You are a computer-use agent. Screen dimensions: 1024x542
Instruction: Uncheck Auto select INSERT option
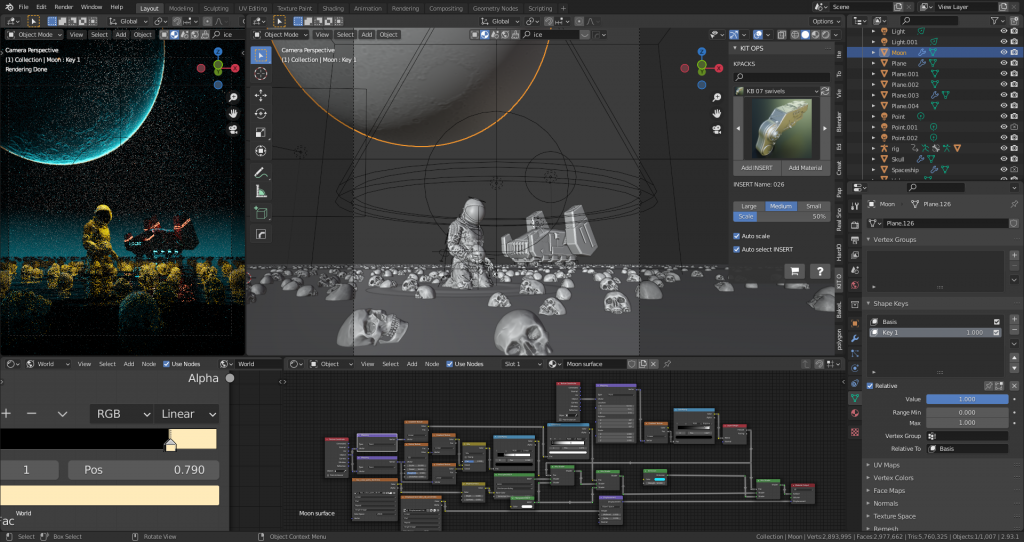coord(737,249)
